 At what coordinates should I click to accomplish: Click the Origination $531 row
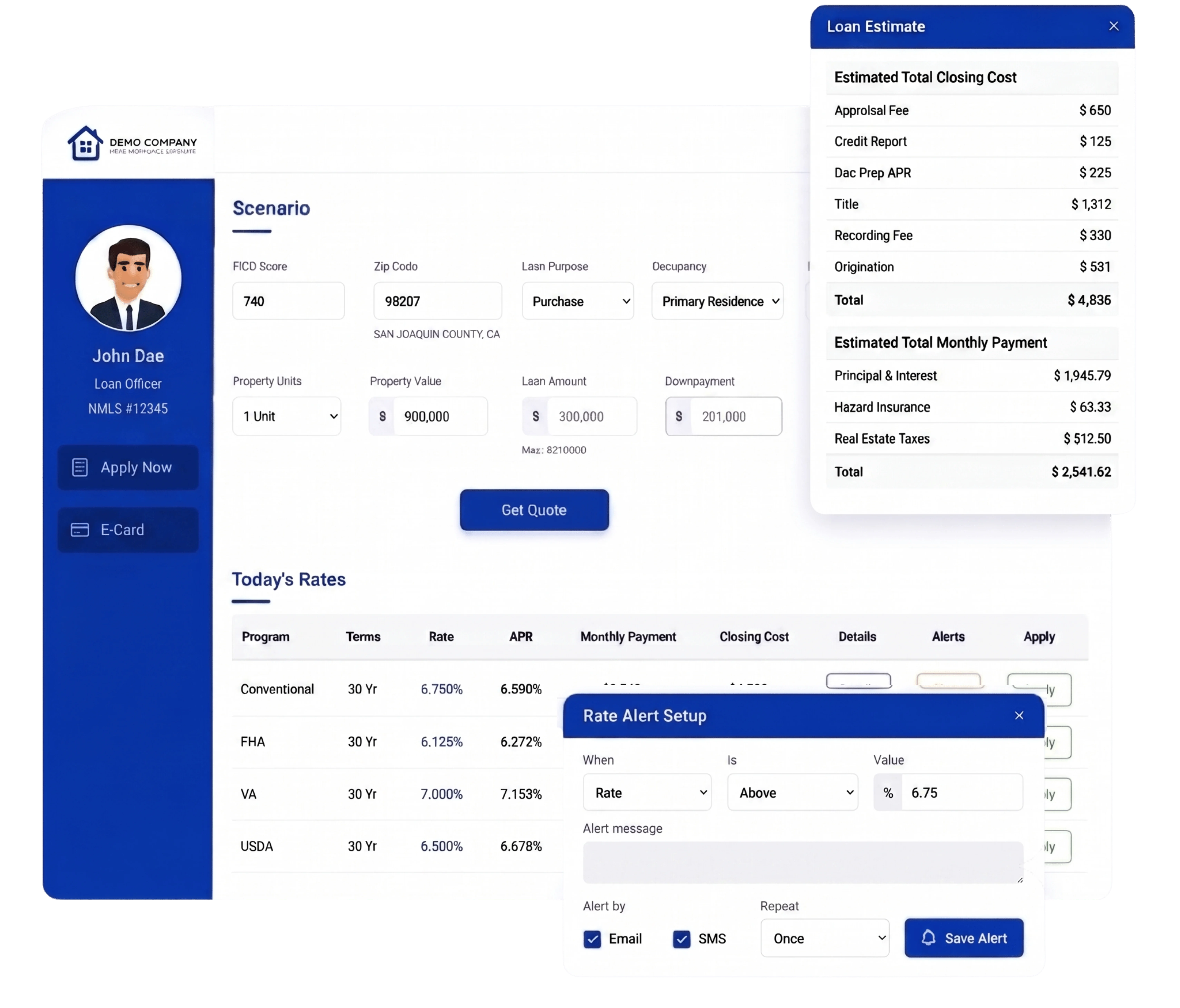point(972,267)
